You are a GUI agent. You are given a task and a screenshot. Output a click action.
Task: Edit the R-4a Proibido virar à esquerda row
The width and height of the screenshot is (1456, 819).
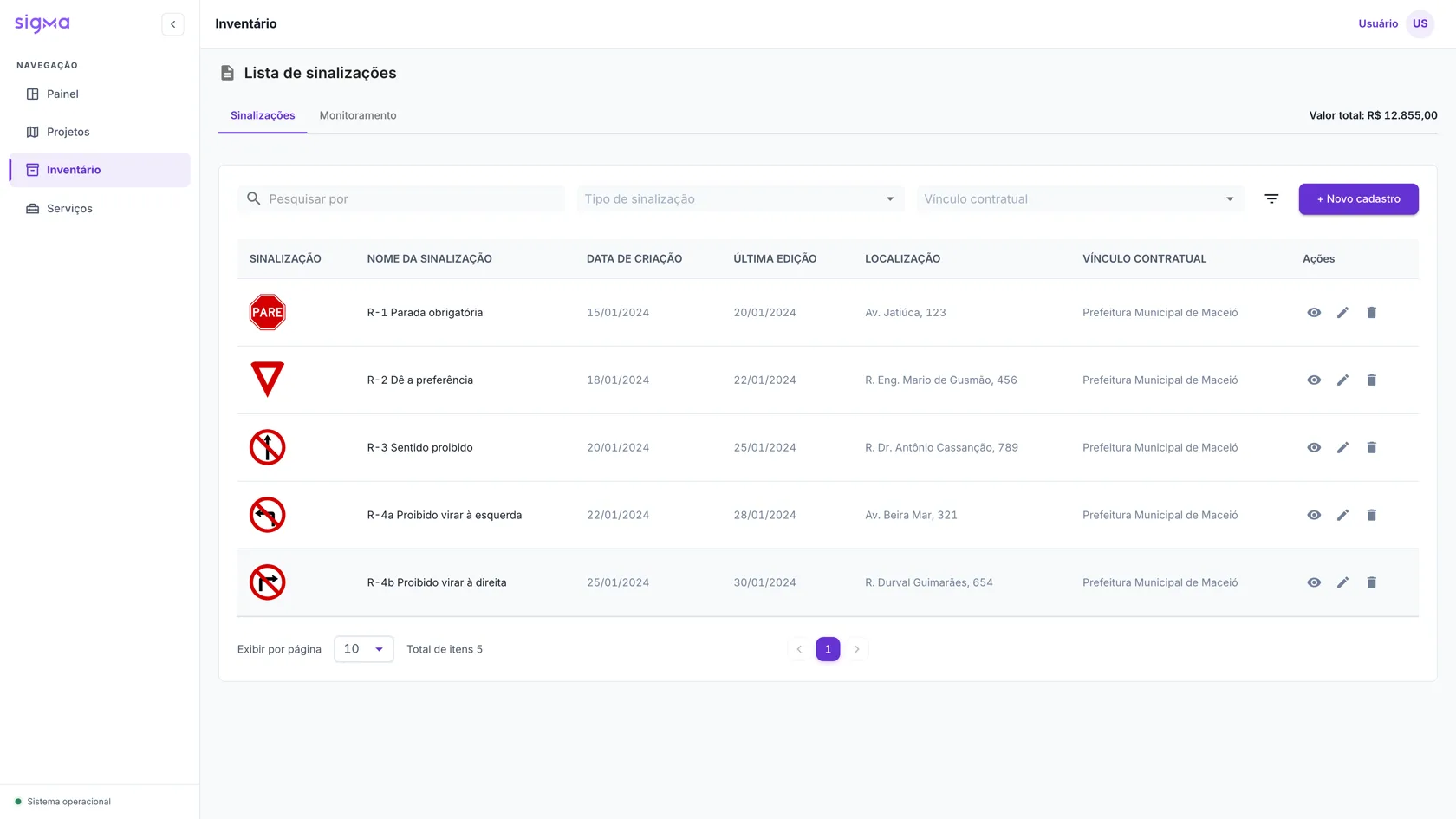(1342, 516)
